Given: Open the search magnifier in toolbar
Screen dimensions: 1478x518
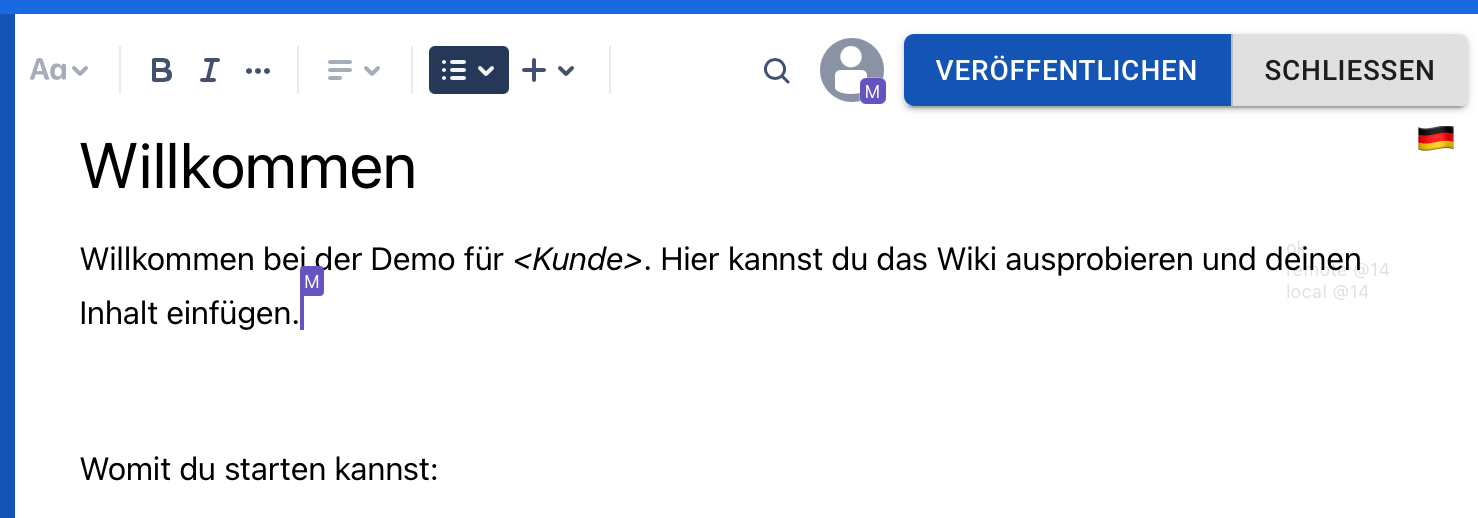Looking at the screenshot, I should coord(776,71).
